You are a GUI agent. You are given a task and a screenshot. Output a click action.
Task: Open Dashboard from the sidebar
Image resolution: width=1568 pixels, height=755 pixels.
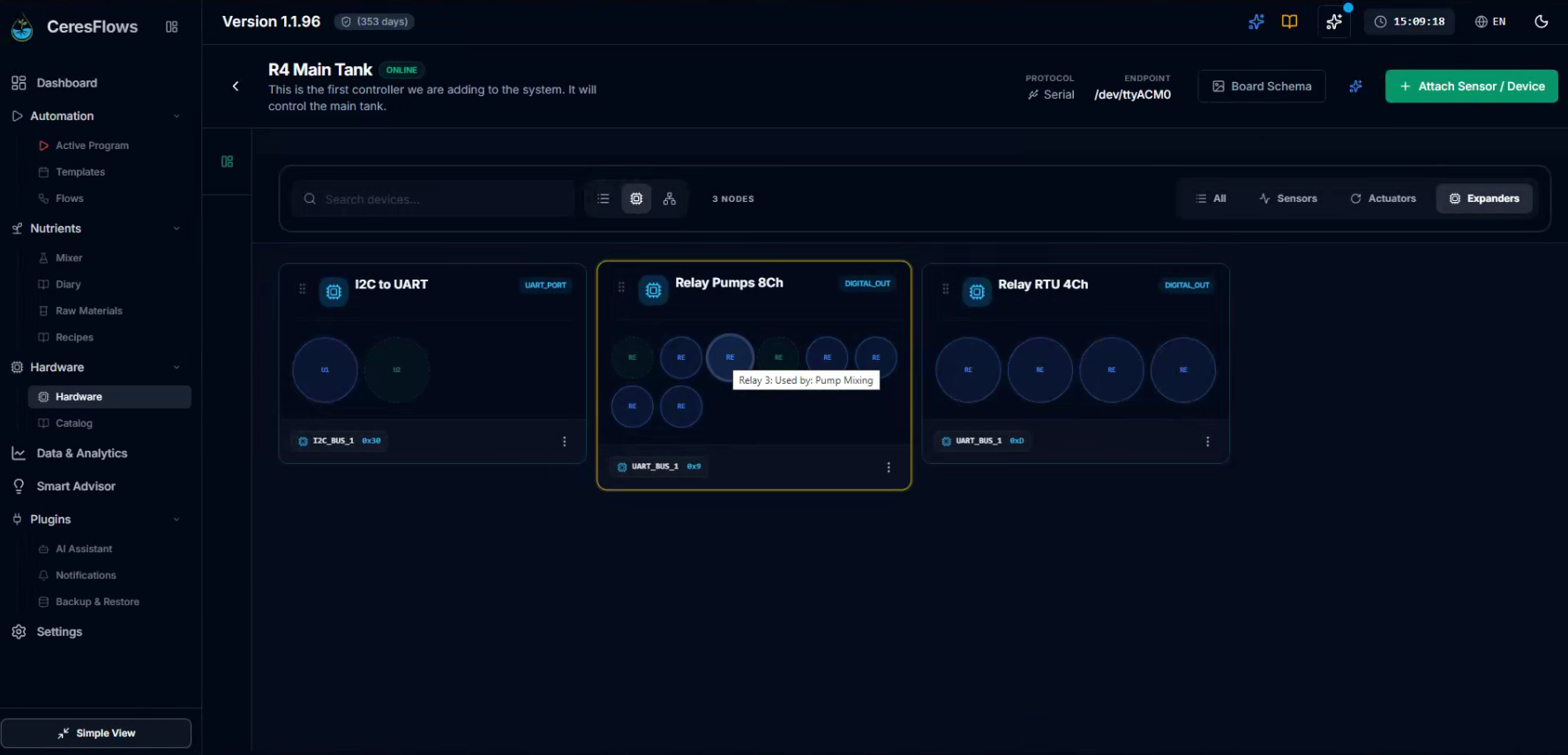point(55,83)
